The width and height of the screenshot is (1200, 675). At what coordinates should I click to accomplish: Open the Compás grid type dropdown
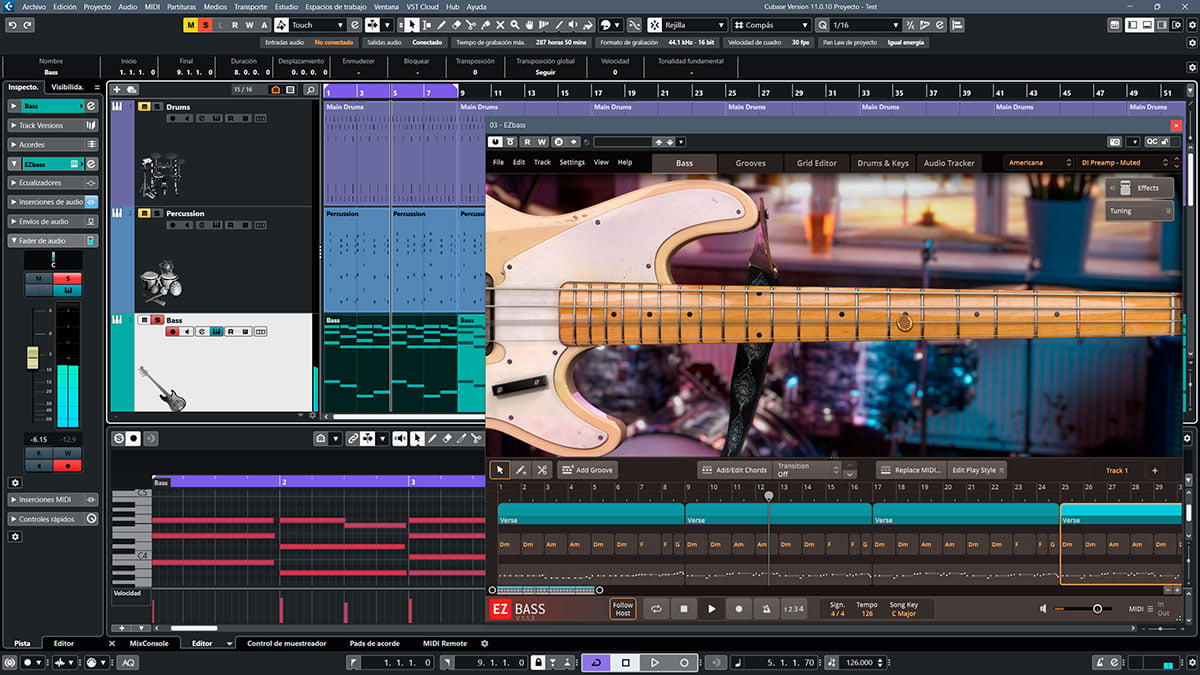pyautogui.click(x=771, y=25)
